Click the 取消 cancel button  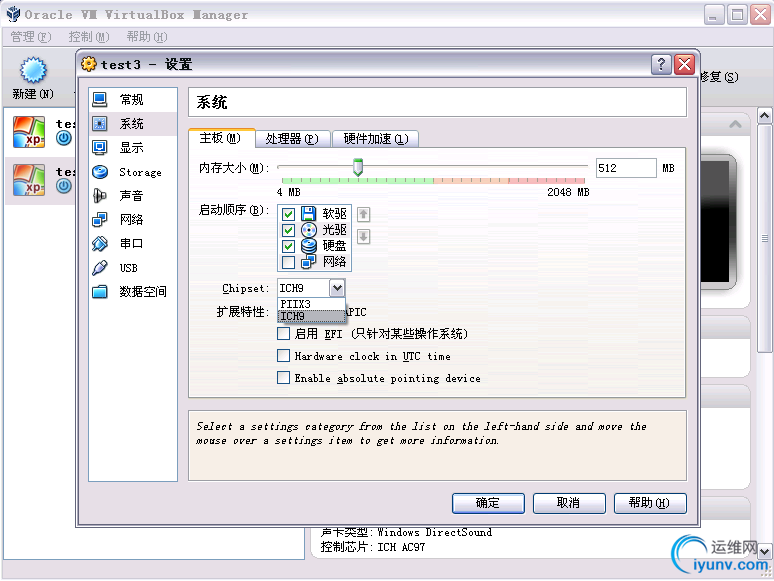click(x=569, y=503)
